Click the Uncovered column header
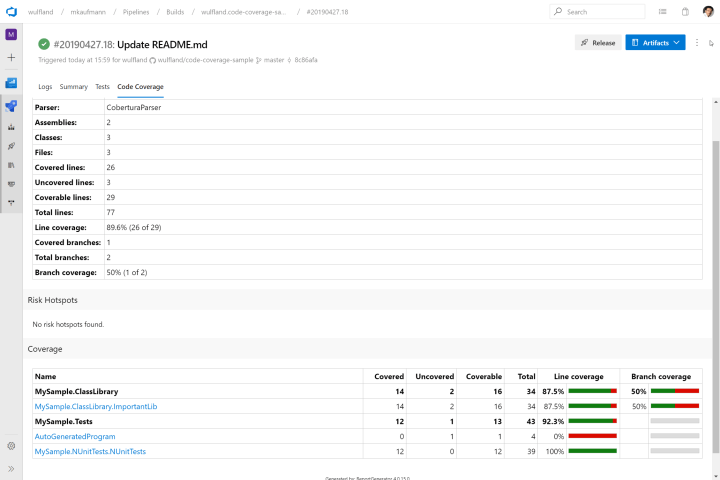Viewport: 720px width, 480px height. click(434, 377)
